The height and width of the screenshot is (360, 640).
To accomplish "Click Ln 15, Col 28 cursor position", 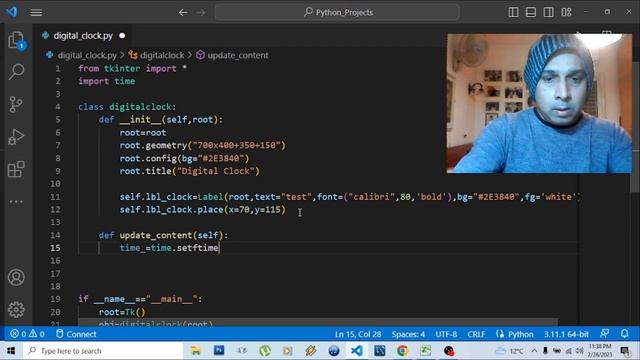I will pos(358,334).
